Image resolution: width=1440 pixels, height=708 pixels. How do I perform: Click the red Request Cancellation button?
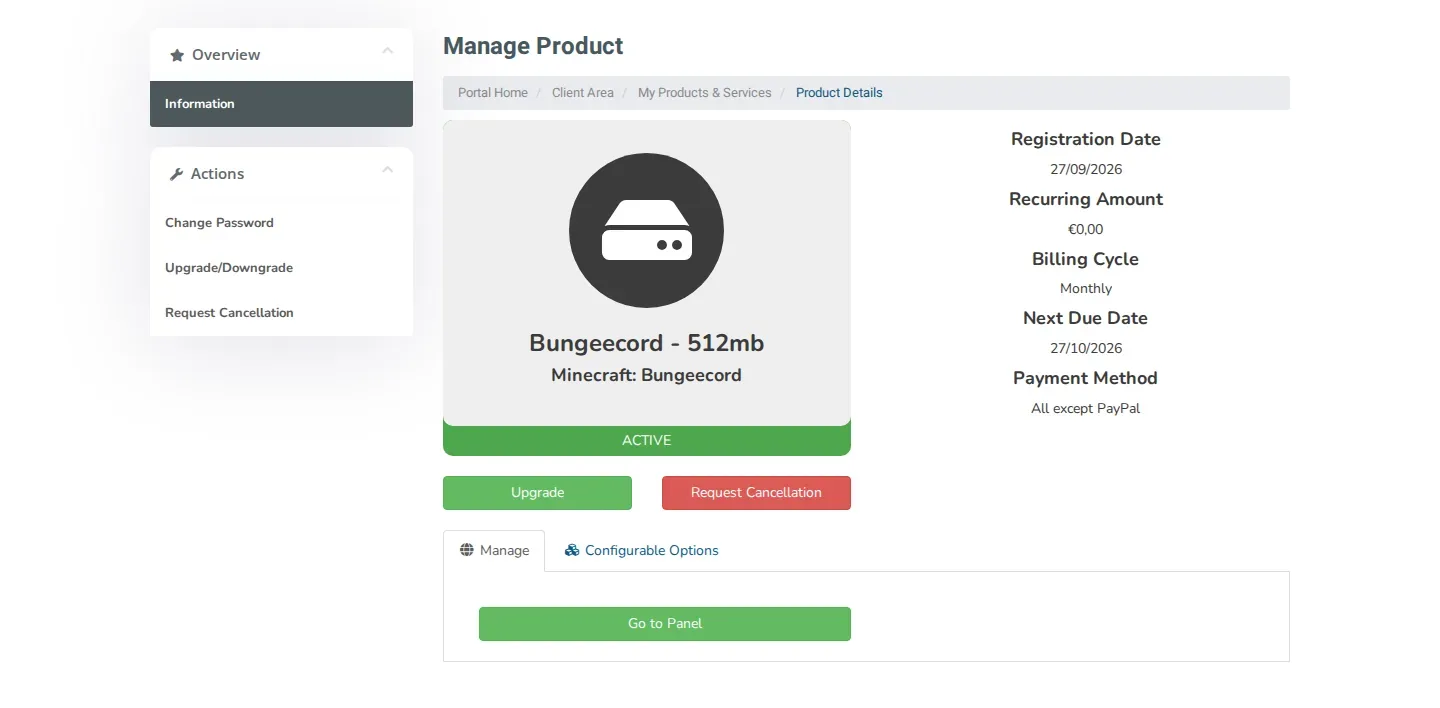[756, 493]
